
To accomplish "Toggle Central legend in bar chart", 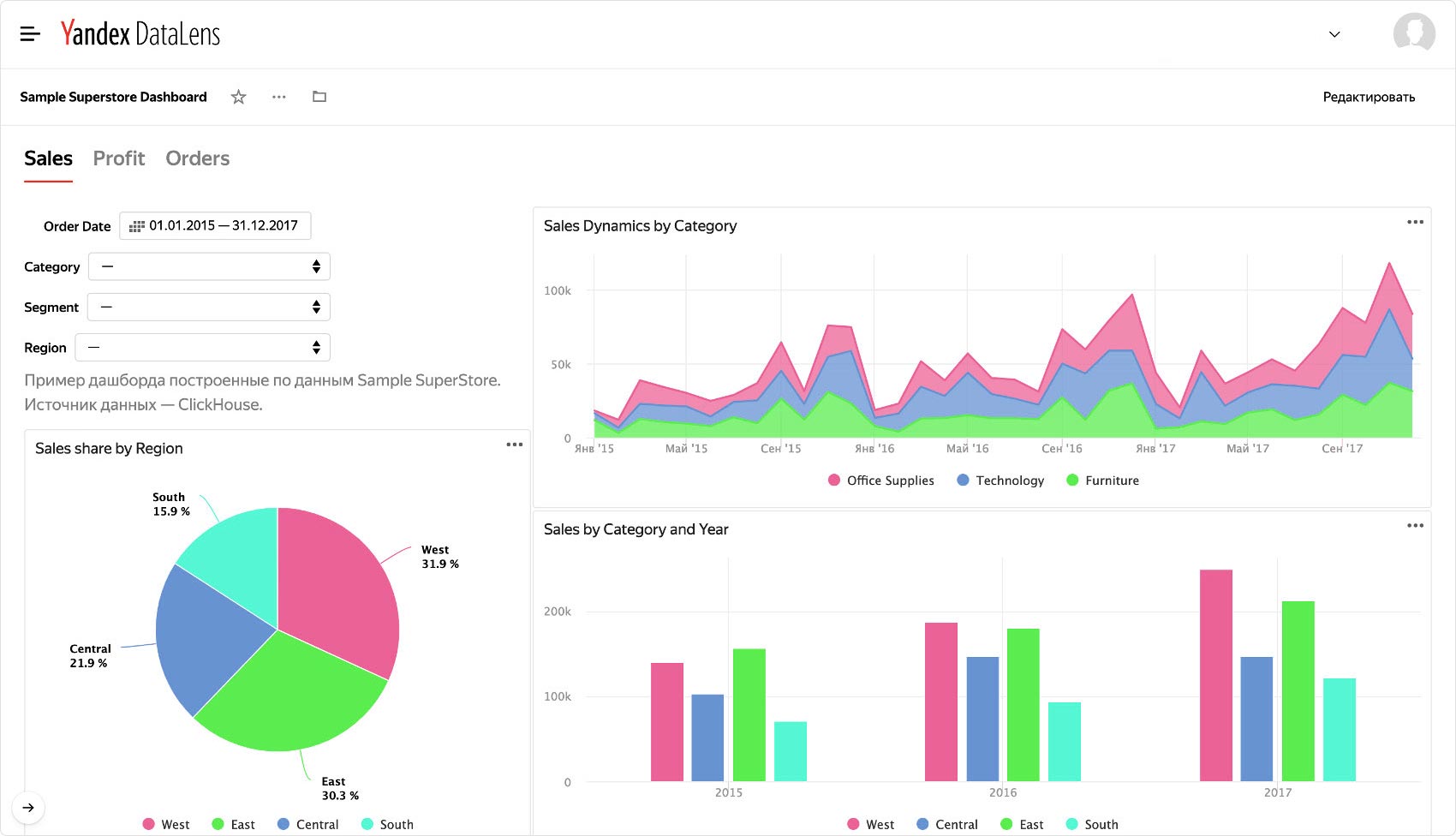I will click(x=946, y=824).
